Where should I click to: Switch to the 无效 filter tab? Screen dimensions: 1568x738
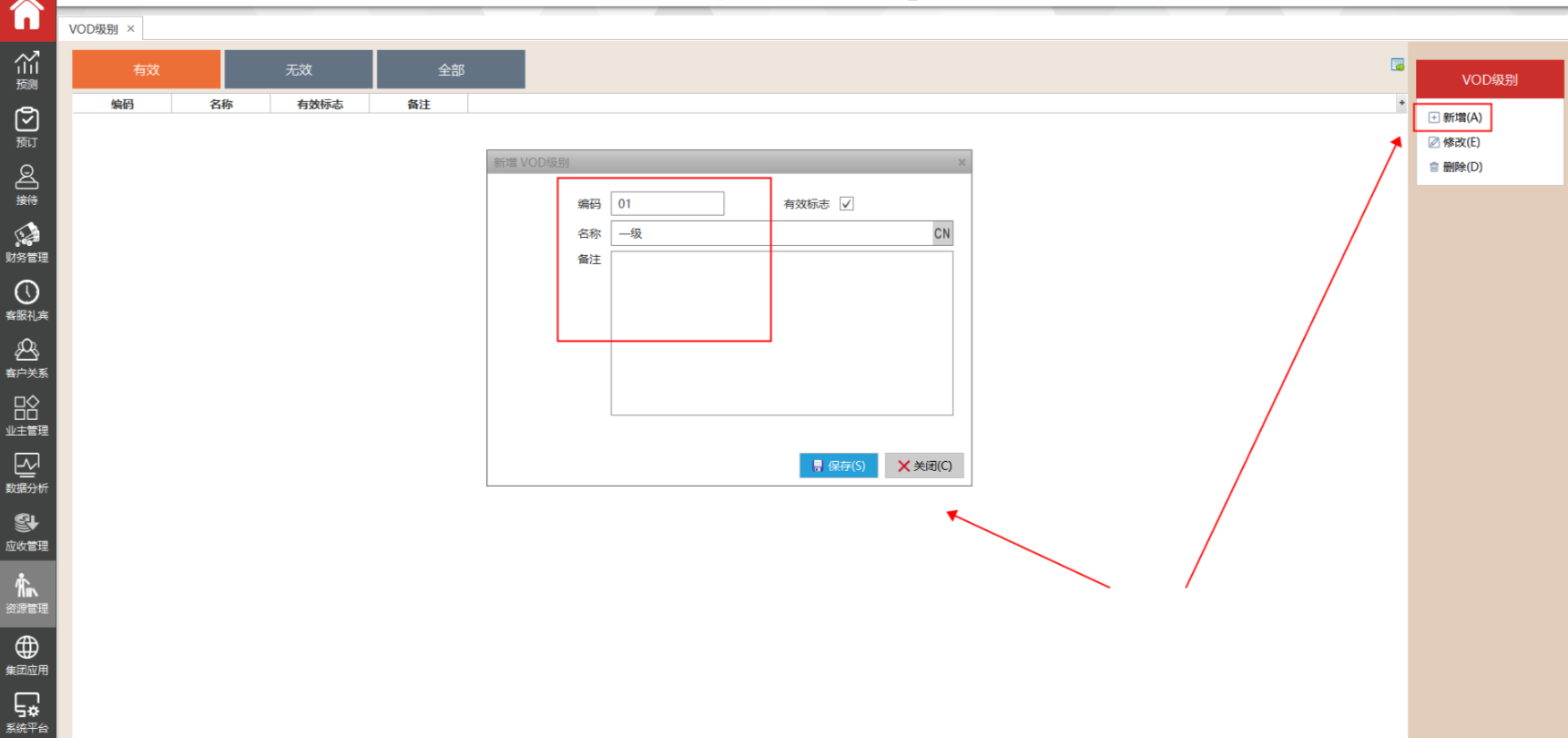pos(299,69)
